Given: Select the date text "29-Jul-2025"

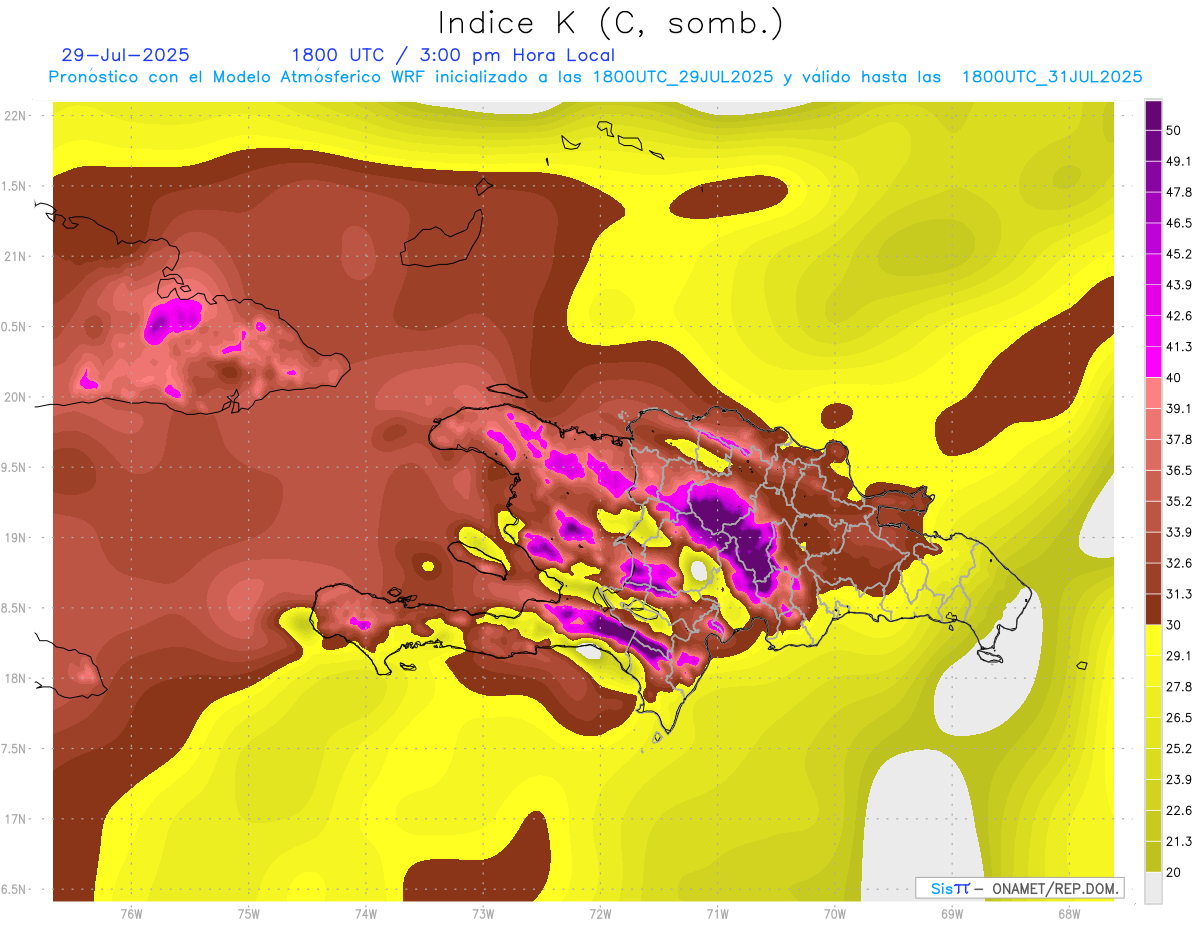Looking at the screenshot, I should click(125, 55).
